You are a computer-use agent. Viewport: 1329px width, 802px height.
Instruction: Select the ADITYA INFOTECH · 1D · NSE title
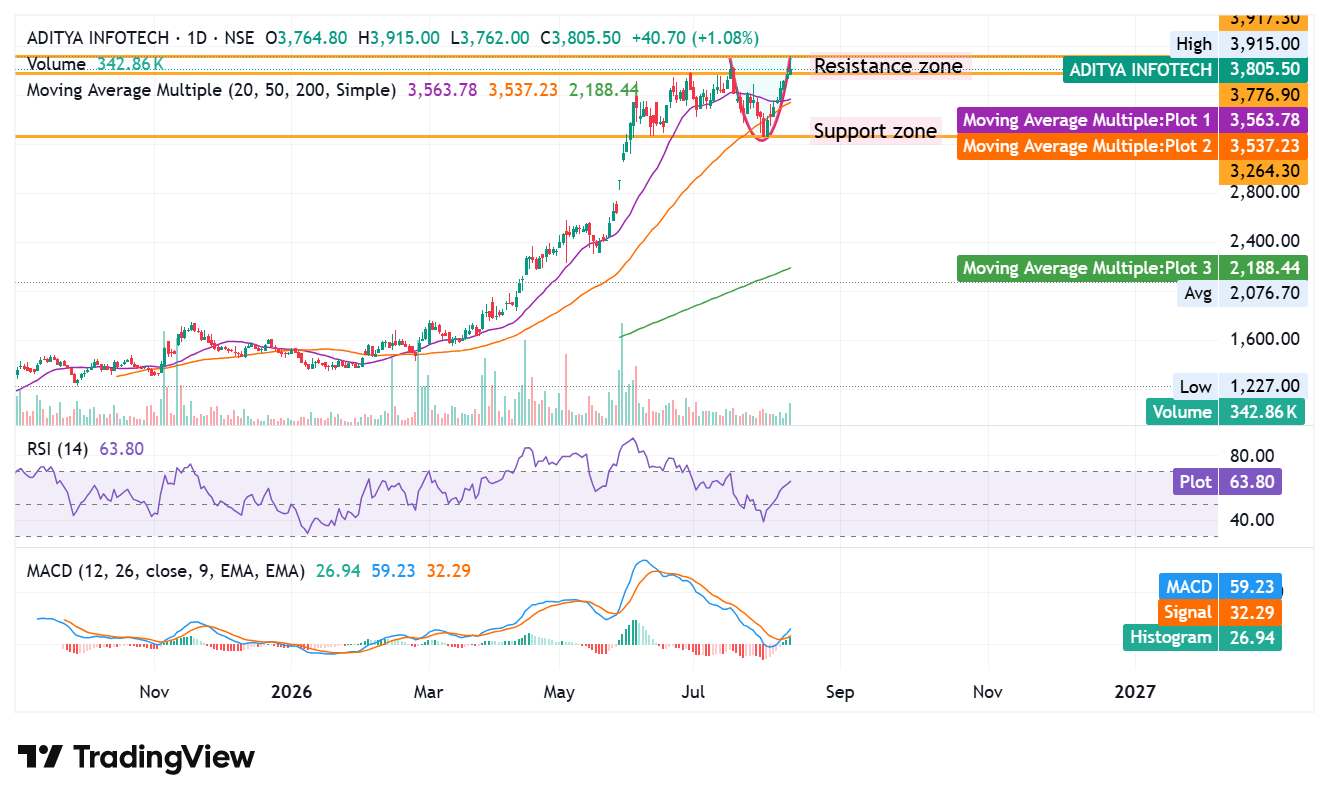pyautogui.click(x=142, y=38)
